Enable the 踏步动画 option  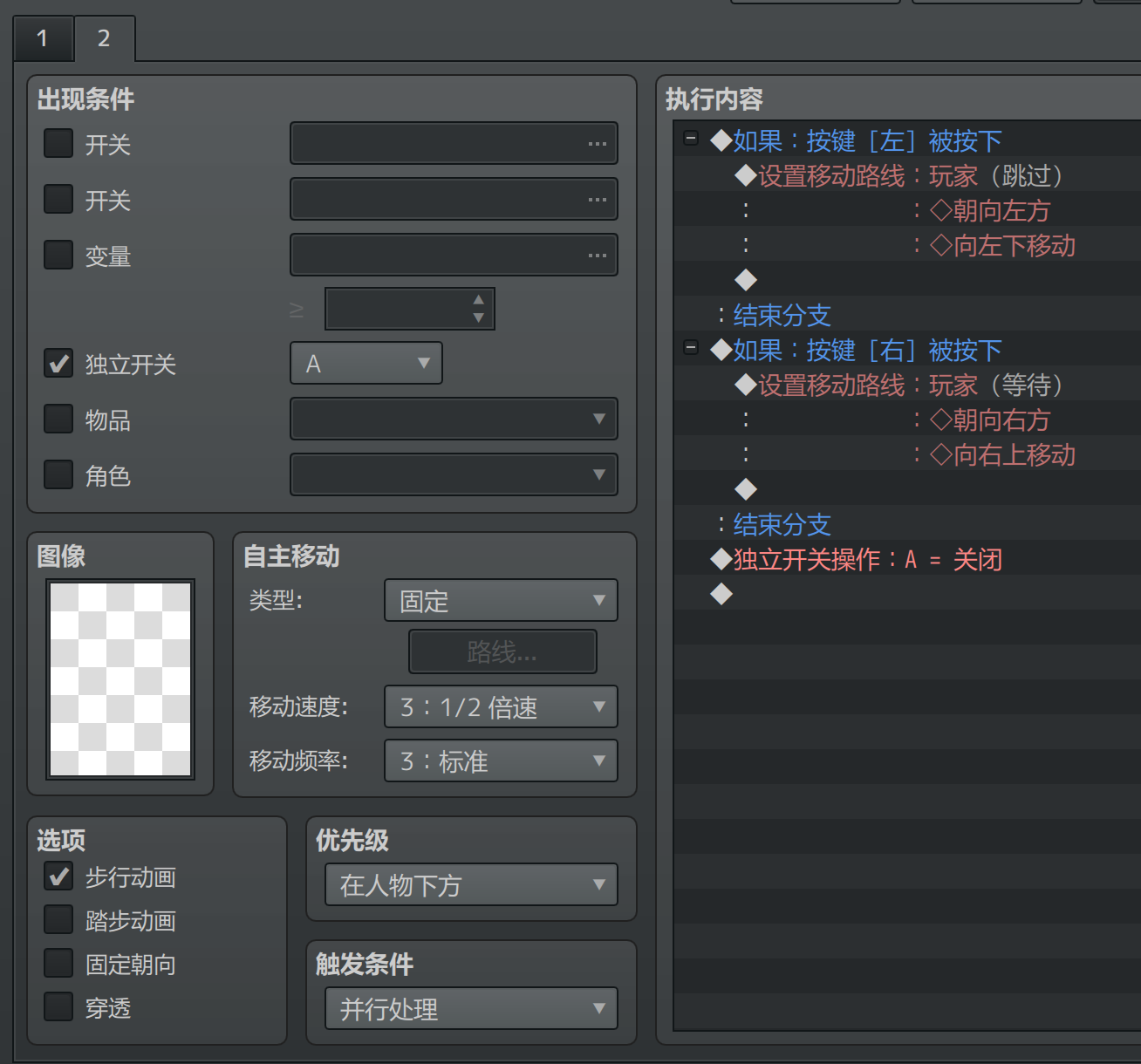[58, 919]
